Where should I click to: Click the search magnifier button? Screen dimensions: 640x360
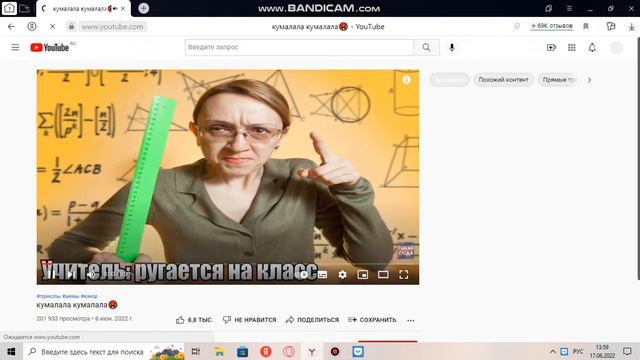tap(426, 47)
